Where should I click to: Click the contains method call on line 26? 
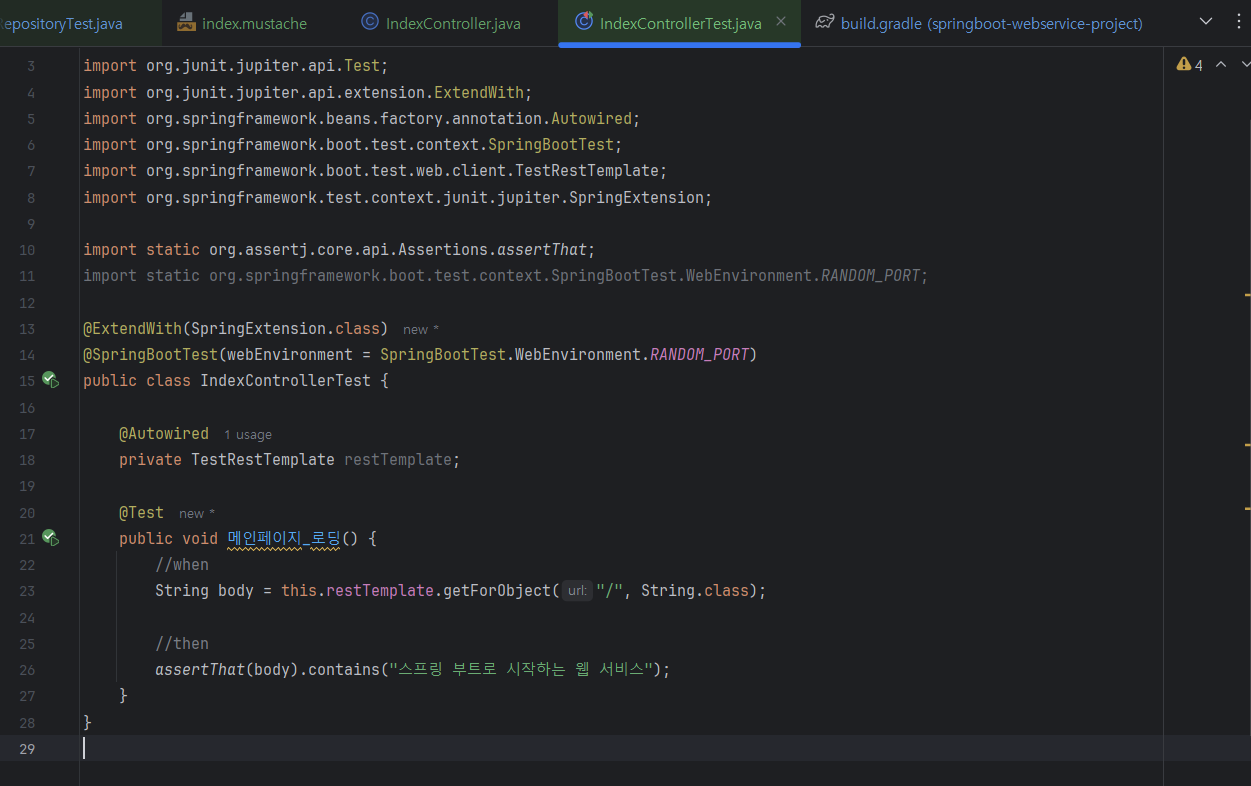344,669
